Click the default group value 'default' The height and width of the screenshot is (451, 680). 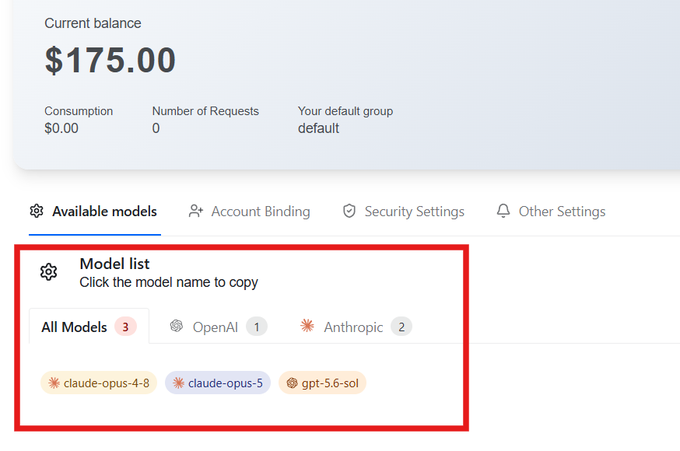[318, 128]
